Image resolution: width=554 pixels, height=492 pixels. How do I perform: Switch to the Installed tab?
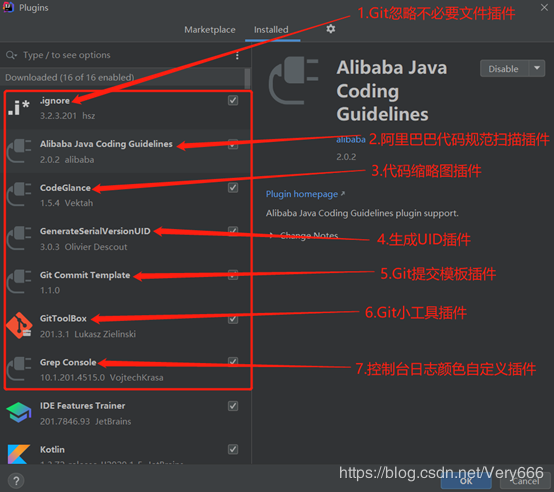tap(271, 30)
